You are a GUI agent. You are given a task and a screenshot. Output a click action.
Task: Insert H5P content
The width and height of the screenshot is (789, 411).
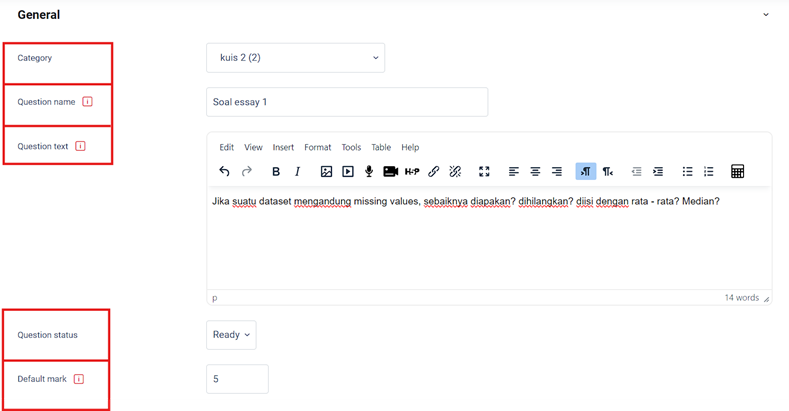tap(412, 172)
